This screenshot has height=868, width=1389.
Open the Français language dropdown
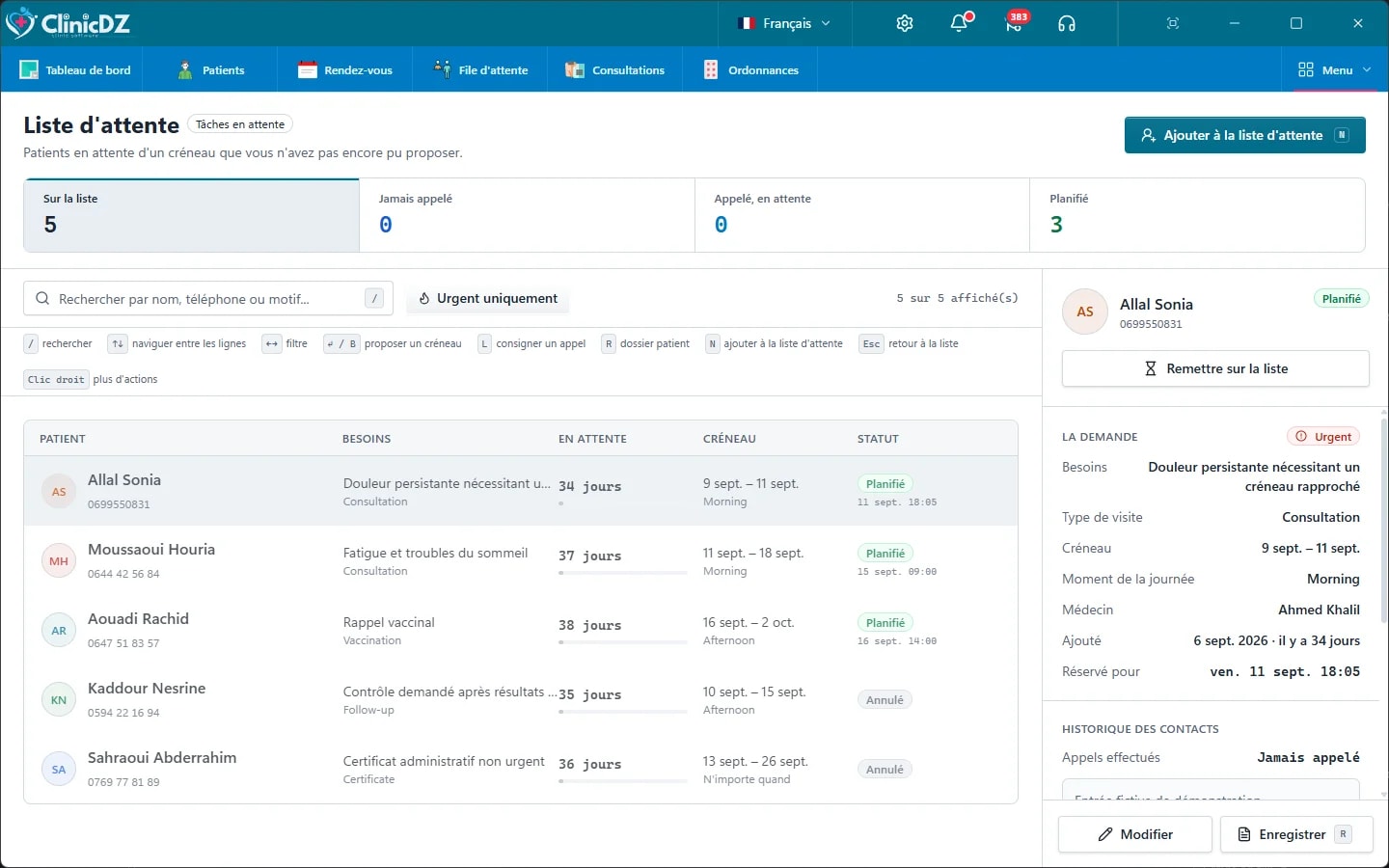coord(784,23)
